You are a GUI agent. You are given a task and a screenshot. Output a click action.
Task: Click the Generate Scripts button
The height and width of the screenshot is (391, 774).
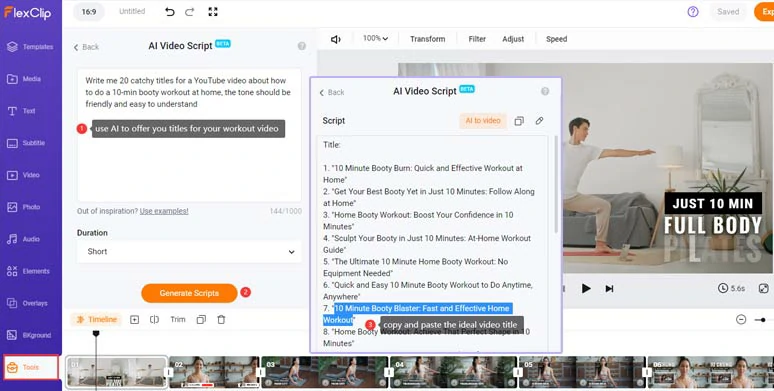coord(189,293)
